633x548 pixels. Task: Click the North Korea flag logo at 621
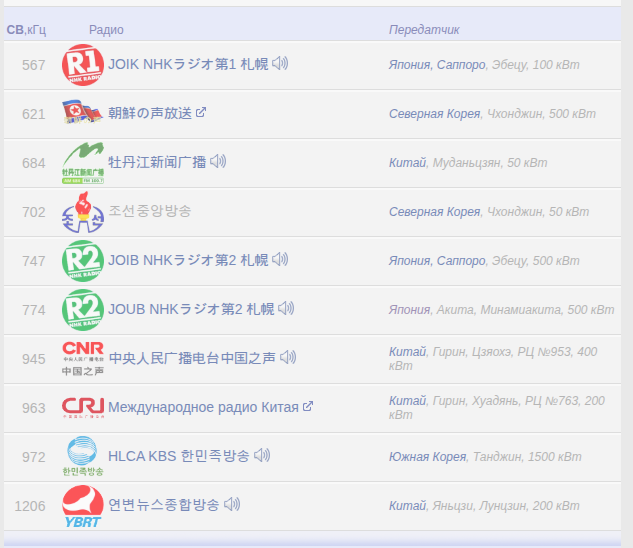coord(83,112)
